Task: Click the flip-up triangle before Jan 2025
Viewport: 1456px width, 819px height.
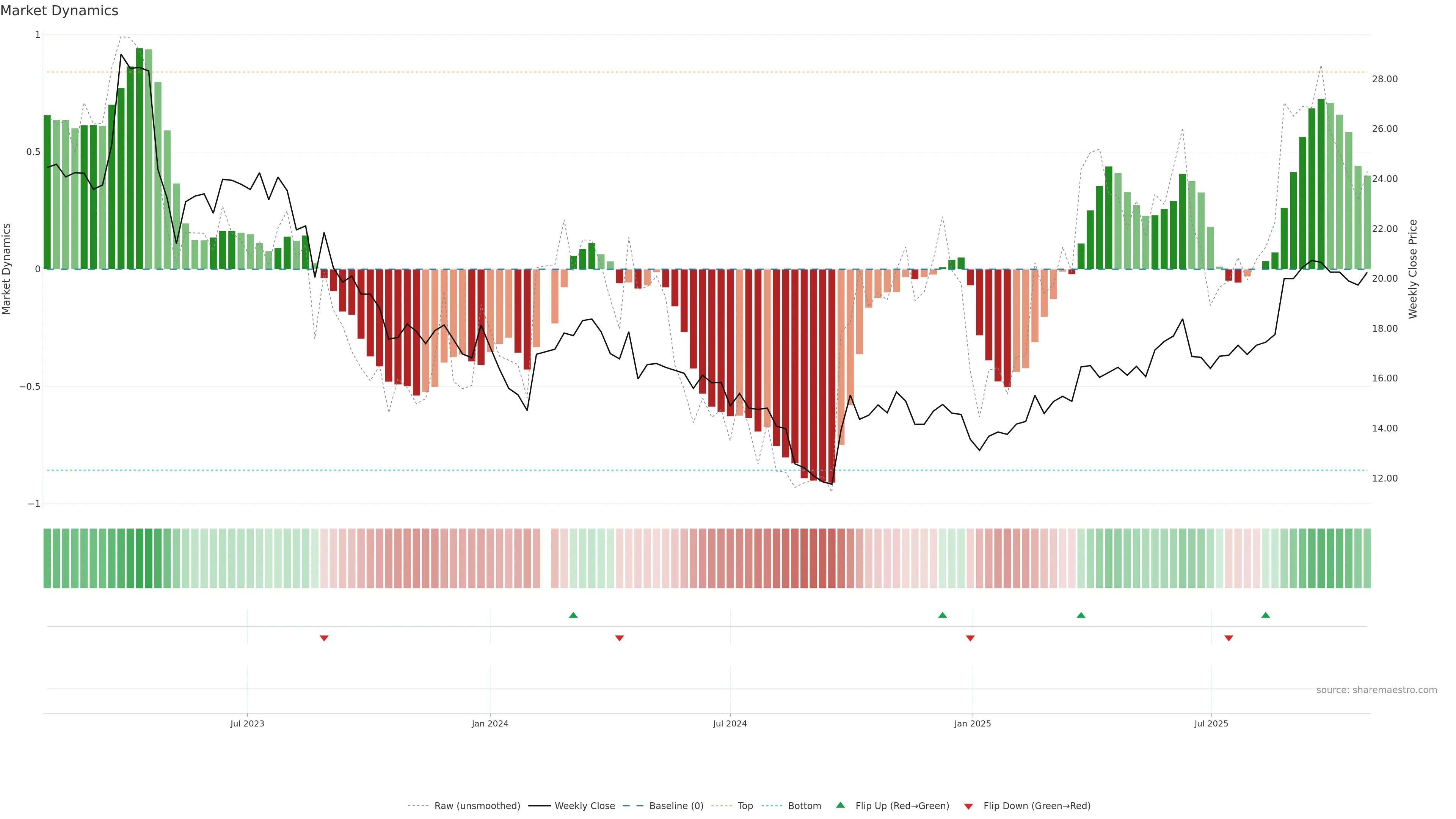Action: (x=942, y=615)
